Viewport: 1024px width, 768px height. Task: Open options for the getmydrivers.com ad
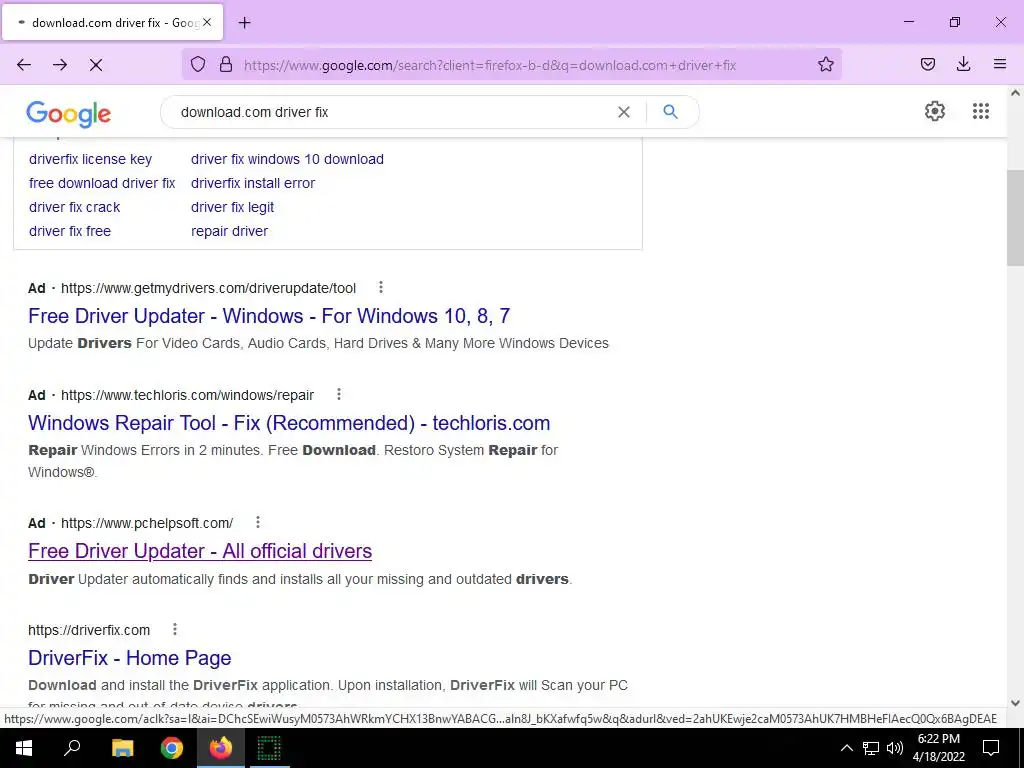[381, 287]
